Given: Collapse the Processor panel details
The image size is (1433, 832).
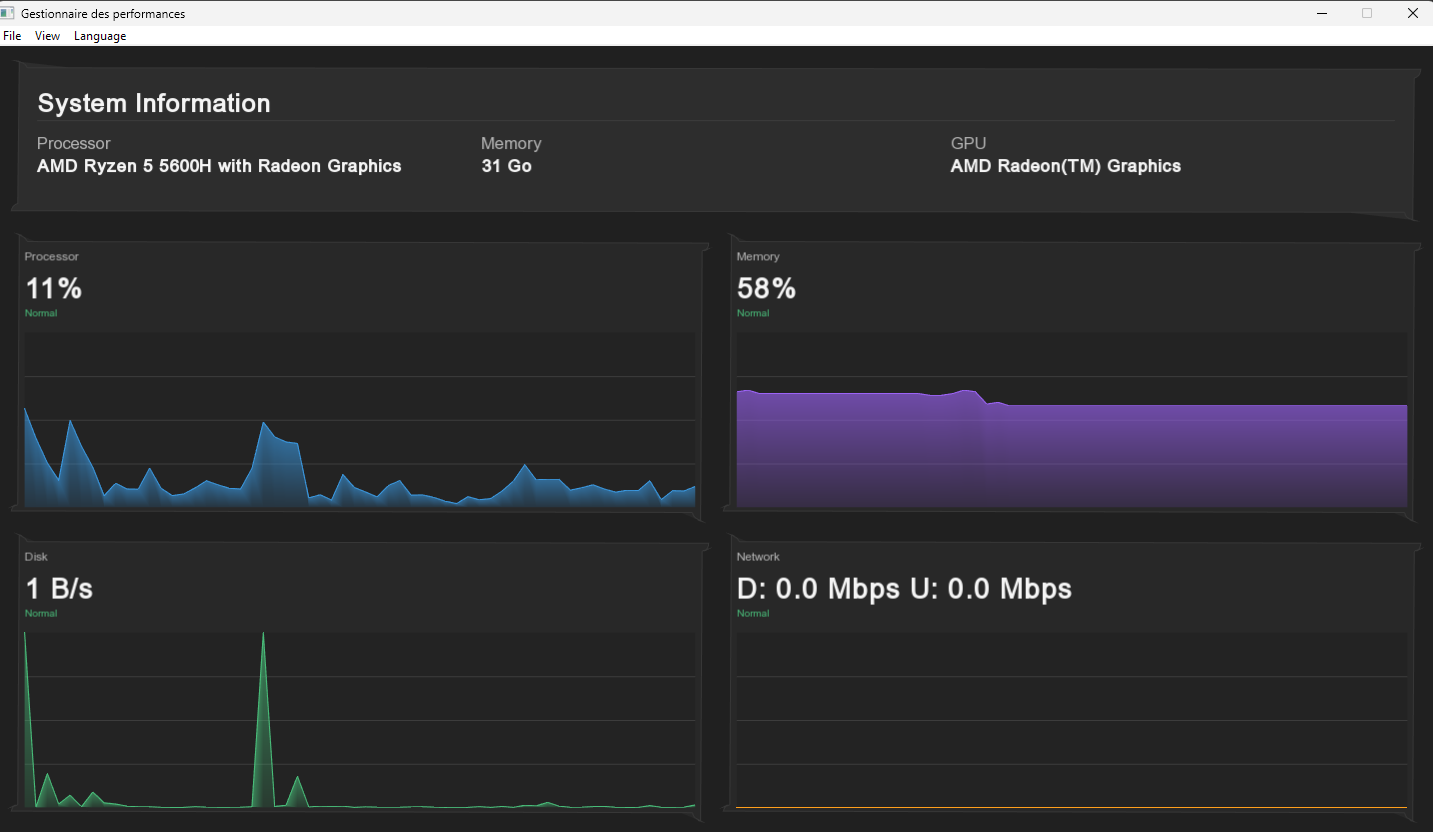Looking at the screenshot, I should (51, 256).
